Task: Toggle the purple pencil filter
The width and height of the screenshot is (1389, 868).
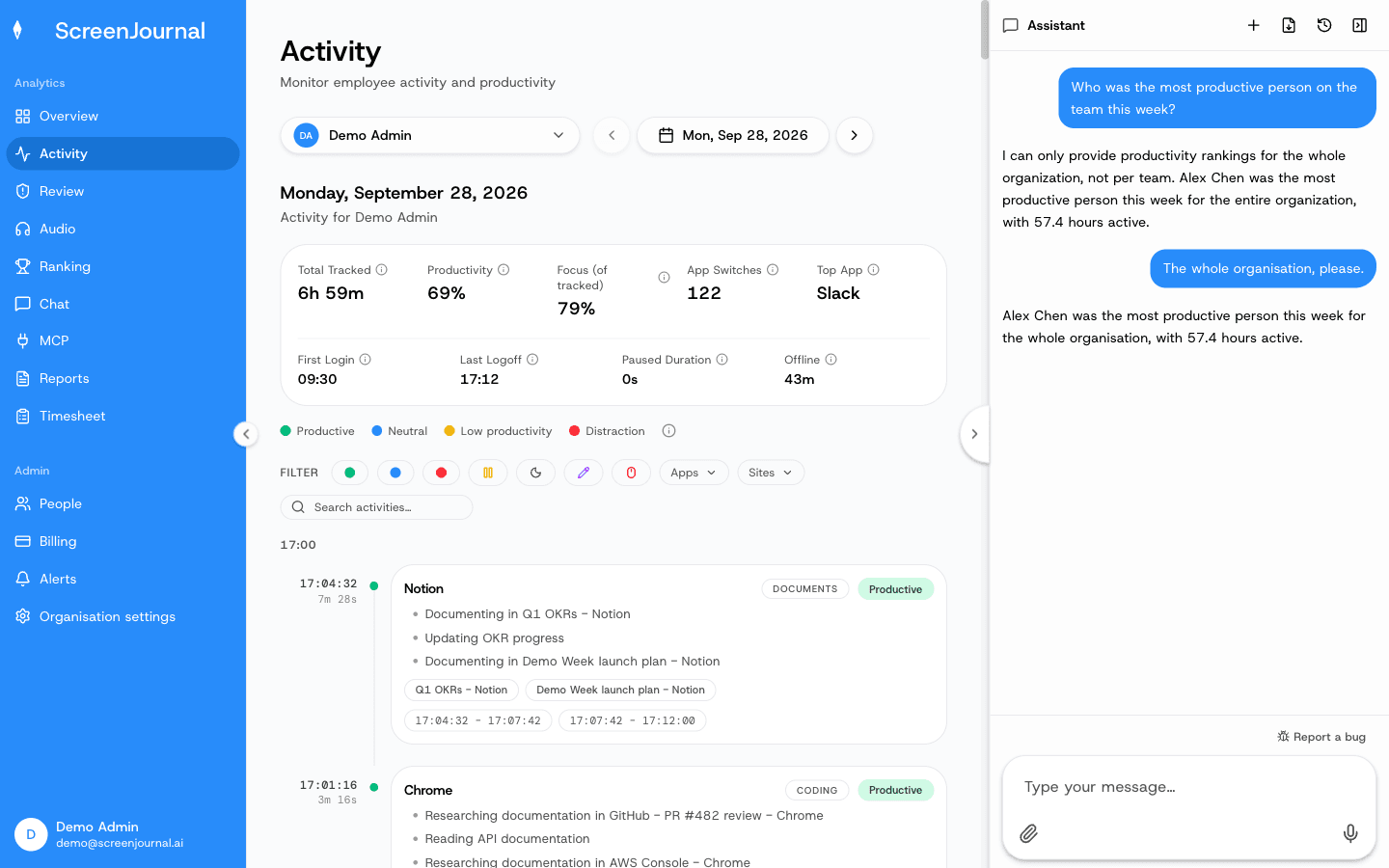Action: (x=584, y=473)
